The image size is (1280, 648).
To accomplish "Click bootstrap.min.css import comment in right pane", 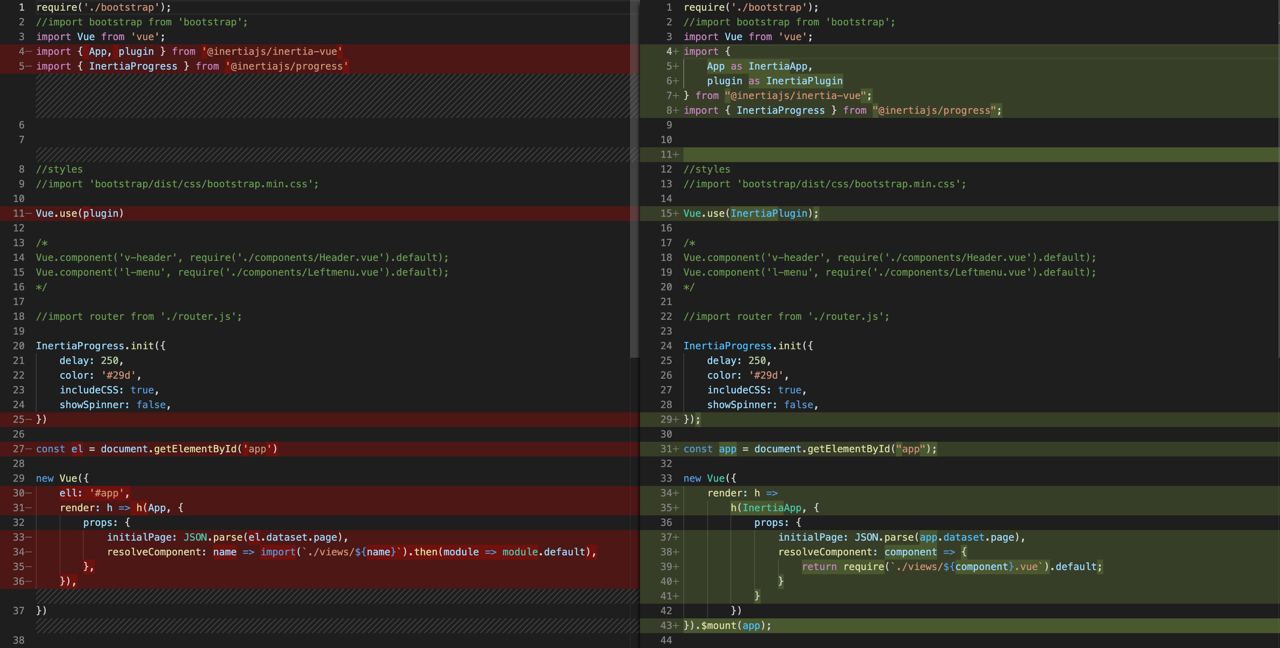I will tap(825, 184).
